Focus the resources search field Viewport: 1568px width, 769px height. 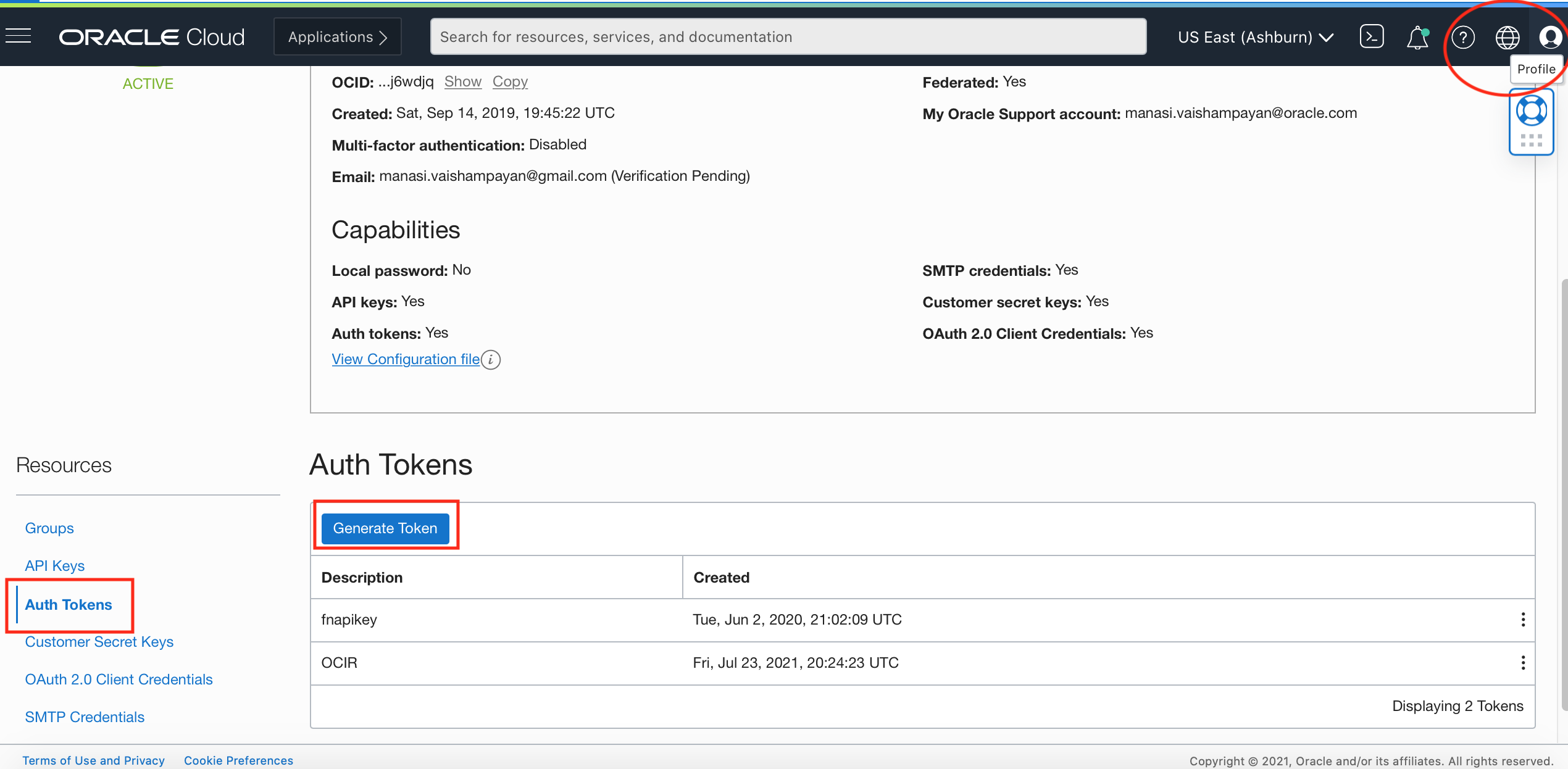(x=788, y=37)
